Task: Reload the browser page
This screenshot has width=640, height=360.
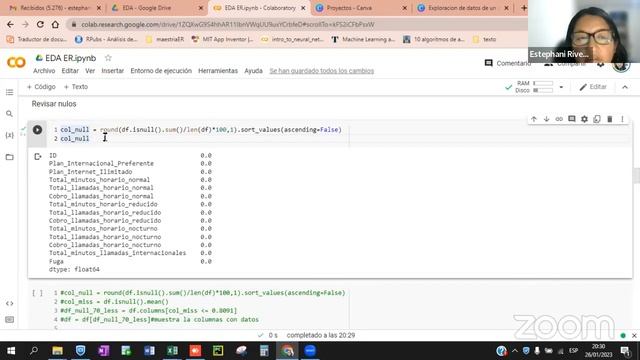Action: 40,24
